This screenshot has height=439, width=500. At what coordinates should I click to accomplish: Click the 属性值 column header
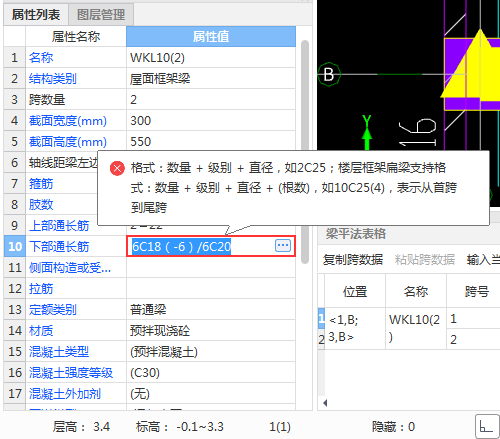pos(211,36)
